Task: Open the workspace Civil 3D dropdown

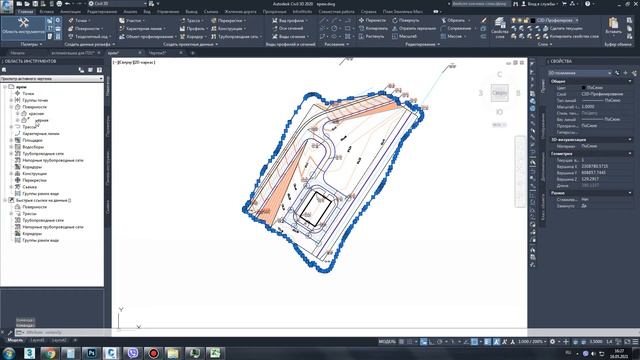Action: click(x=118, y=4)
